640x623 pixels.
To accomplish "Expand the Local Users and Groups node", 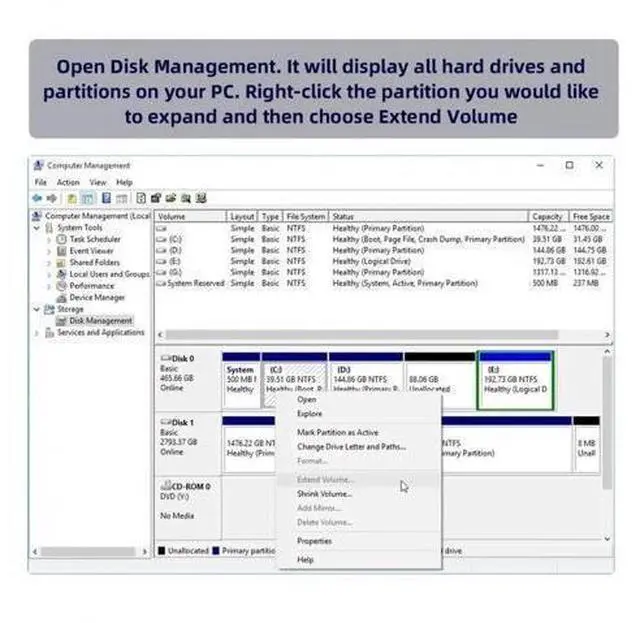I will (49, 274).
